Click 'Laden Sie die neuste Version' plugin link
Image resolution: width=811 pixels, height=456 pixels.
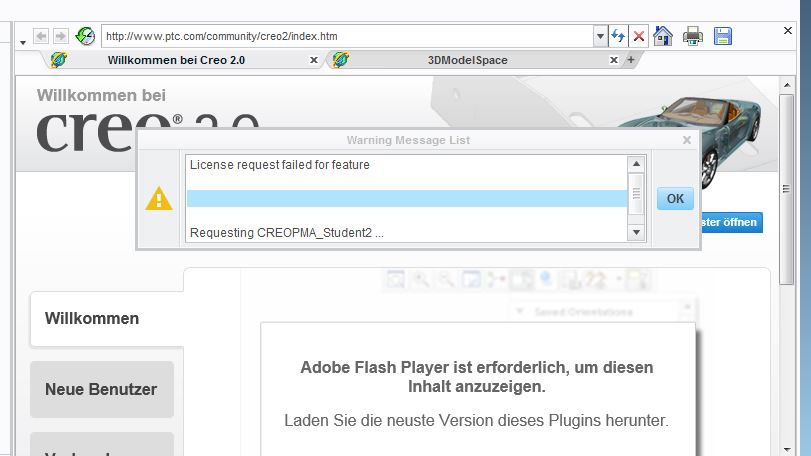point(476,420)
